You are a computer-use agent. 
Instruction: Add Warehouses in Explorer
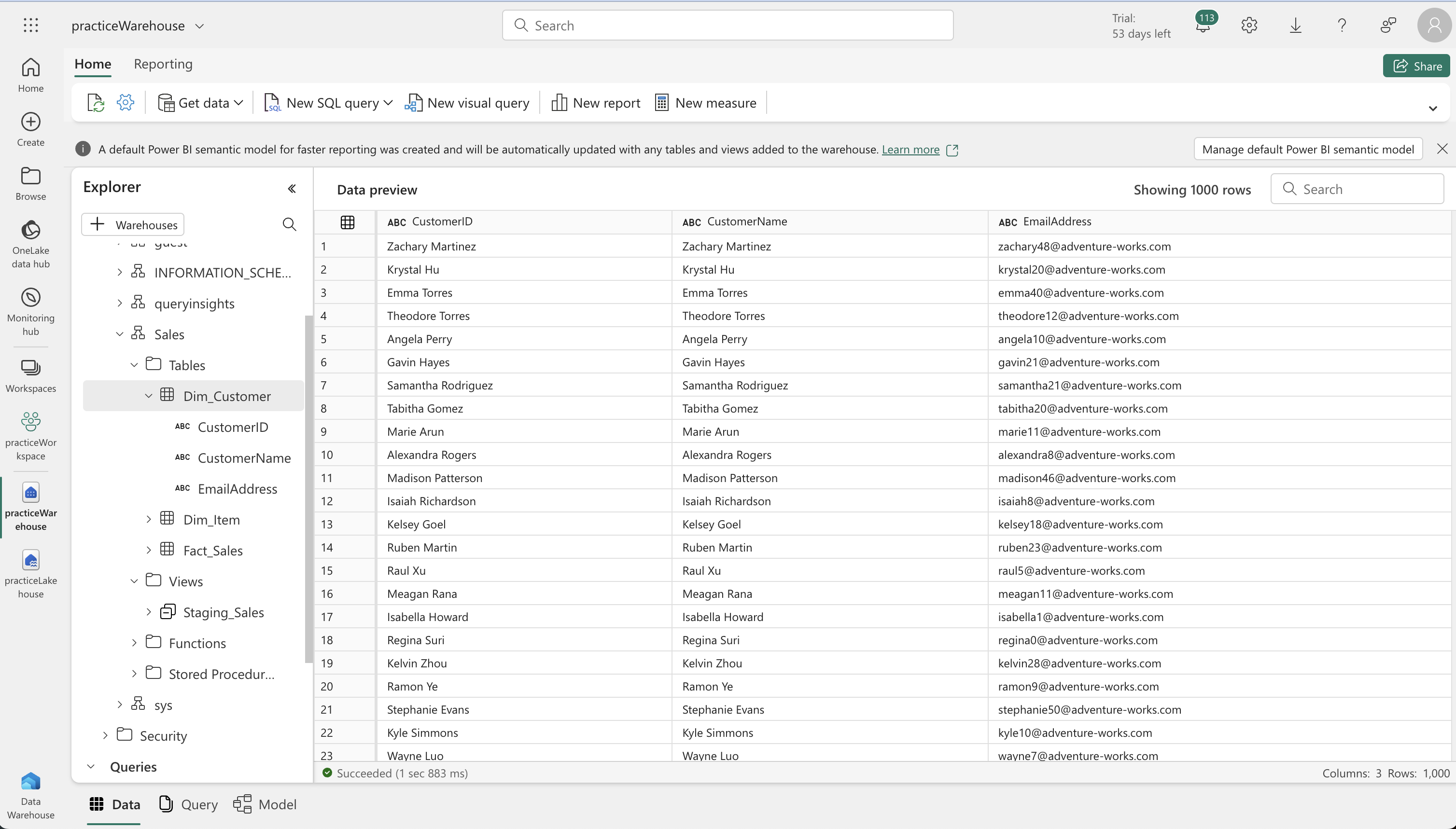pyautogui.click(x=133, y=224)
